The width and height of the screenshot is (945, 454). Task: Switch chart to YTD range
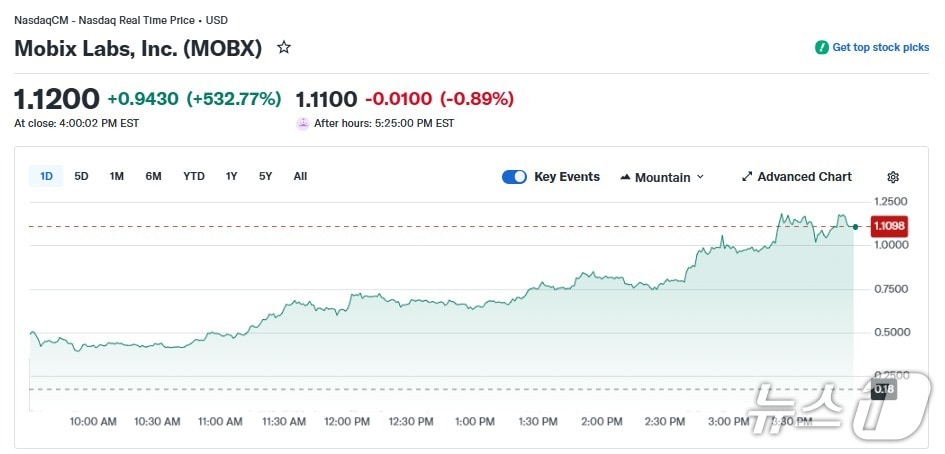click(x=194, y=176)
